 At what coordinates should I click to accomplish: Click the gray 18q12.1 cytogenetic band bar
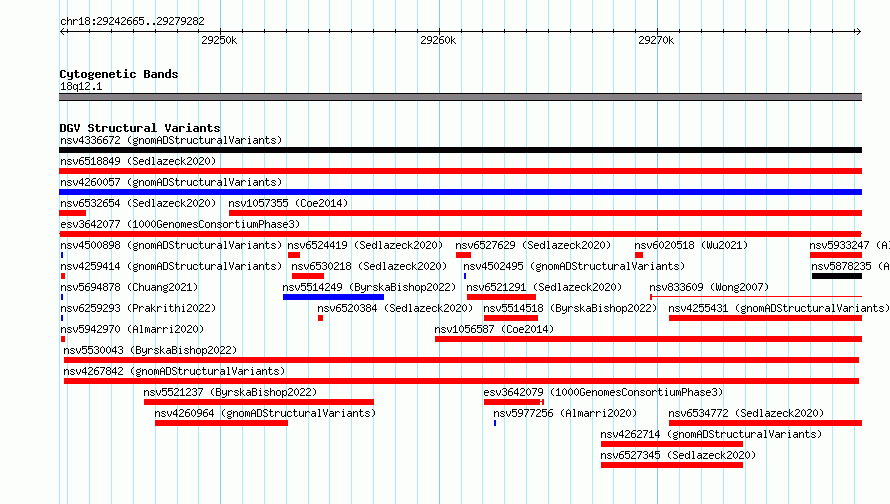tap(460, 97)
